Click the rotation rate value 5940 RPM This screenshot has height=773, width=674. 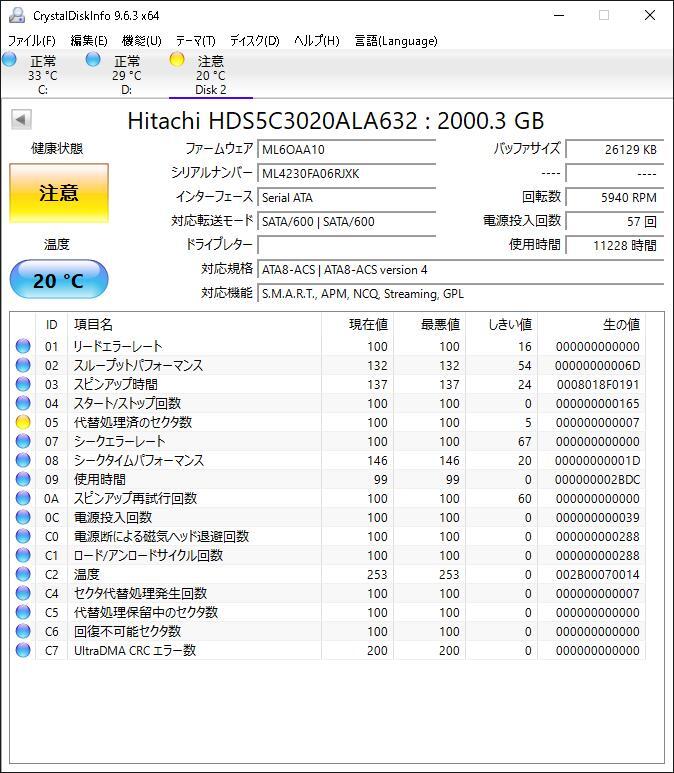pos(614,198)
